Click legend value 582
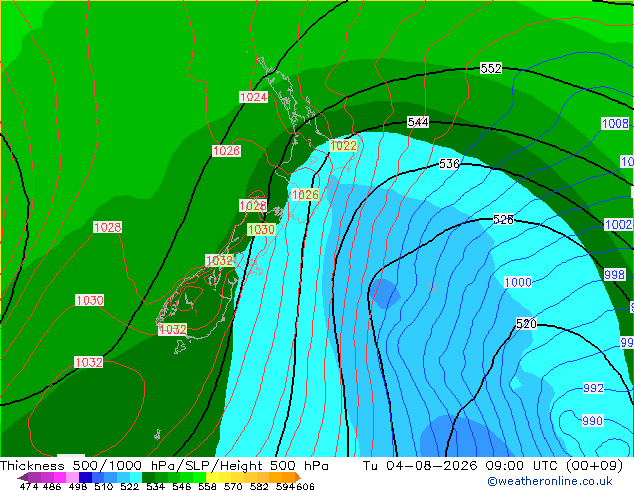Viewport: 634px width, 490px height. click(x=259, y=486)
